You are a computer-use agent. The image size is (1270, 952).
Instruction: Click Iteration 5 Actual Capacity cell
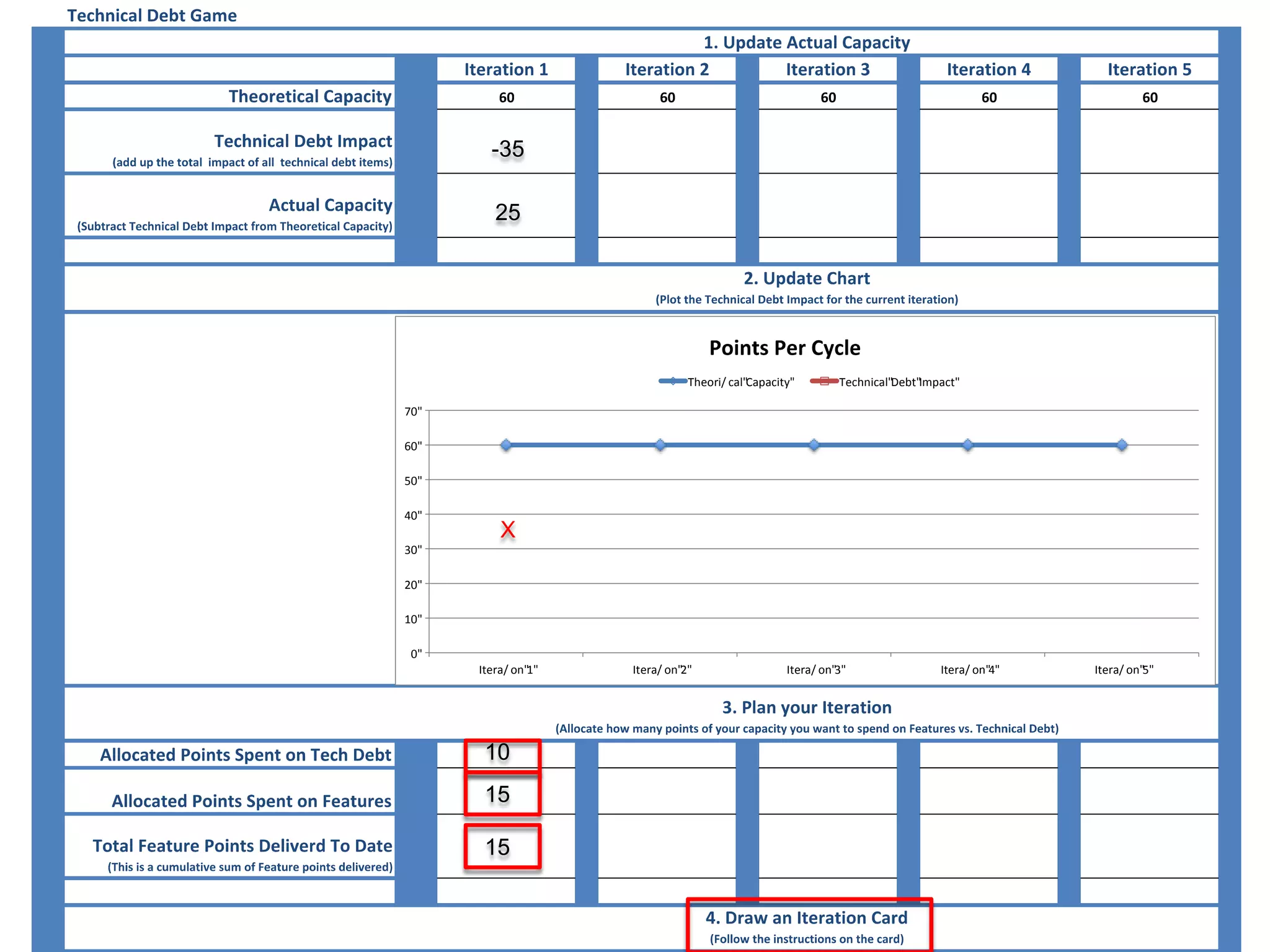(1149, 206)
